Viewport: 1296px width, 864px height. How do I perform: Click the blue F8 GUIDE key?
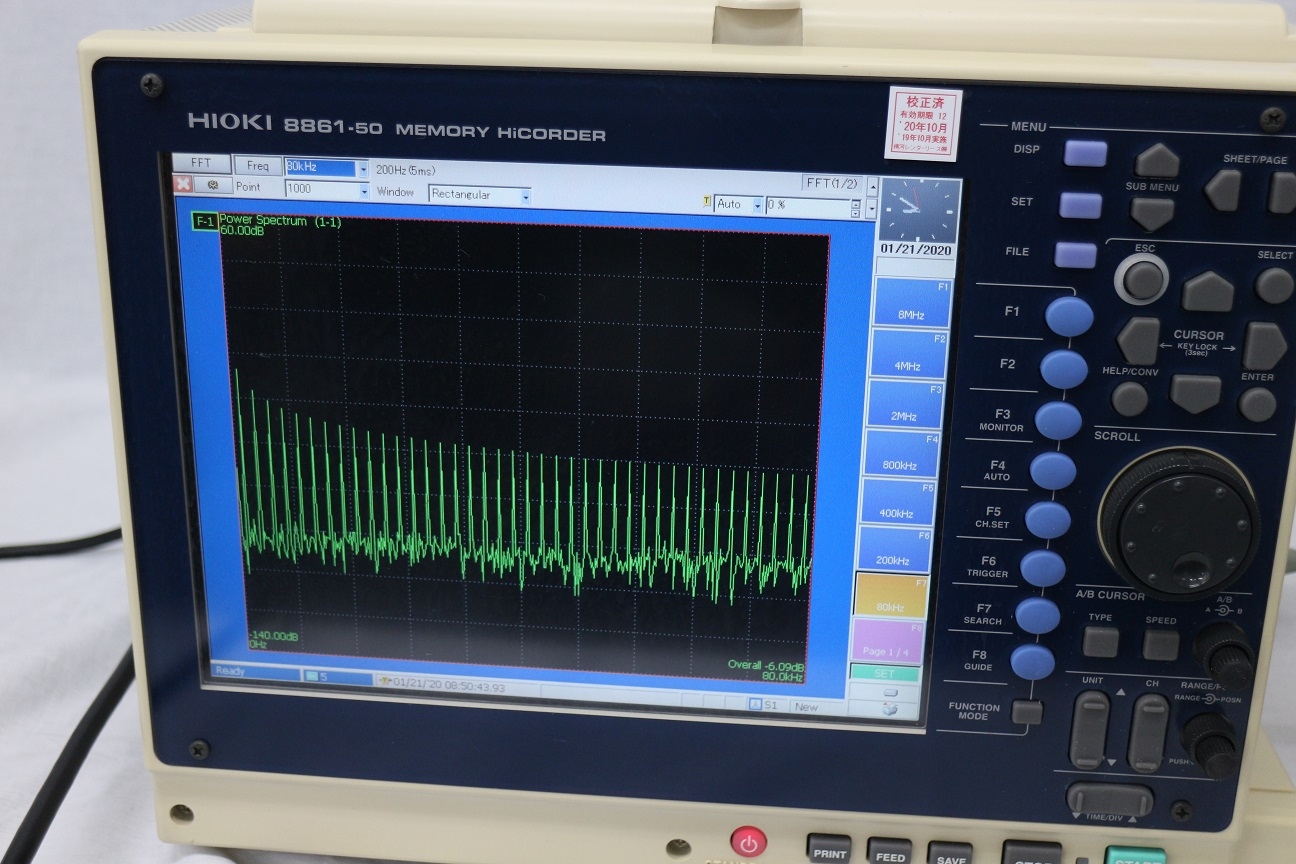click(1032, 661)
